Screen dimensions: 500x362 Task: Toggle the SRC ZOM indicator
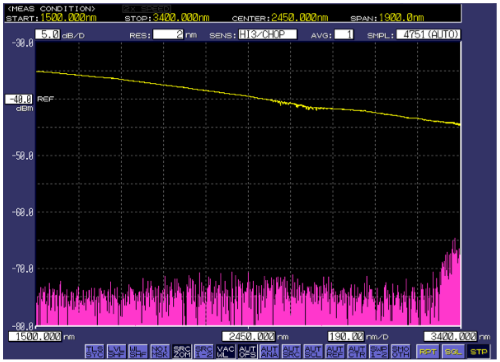[x=182, y=352]
